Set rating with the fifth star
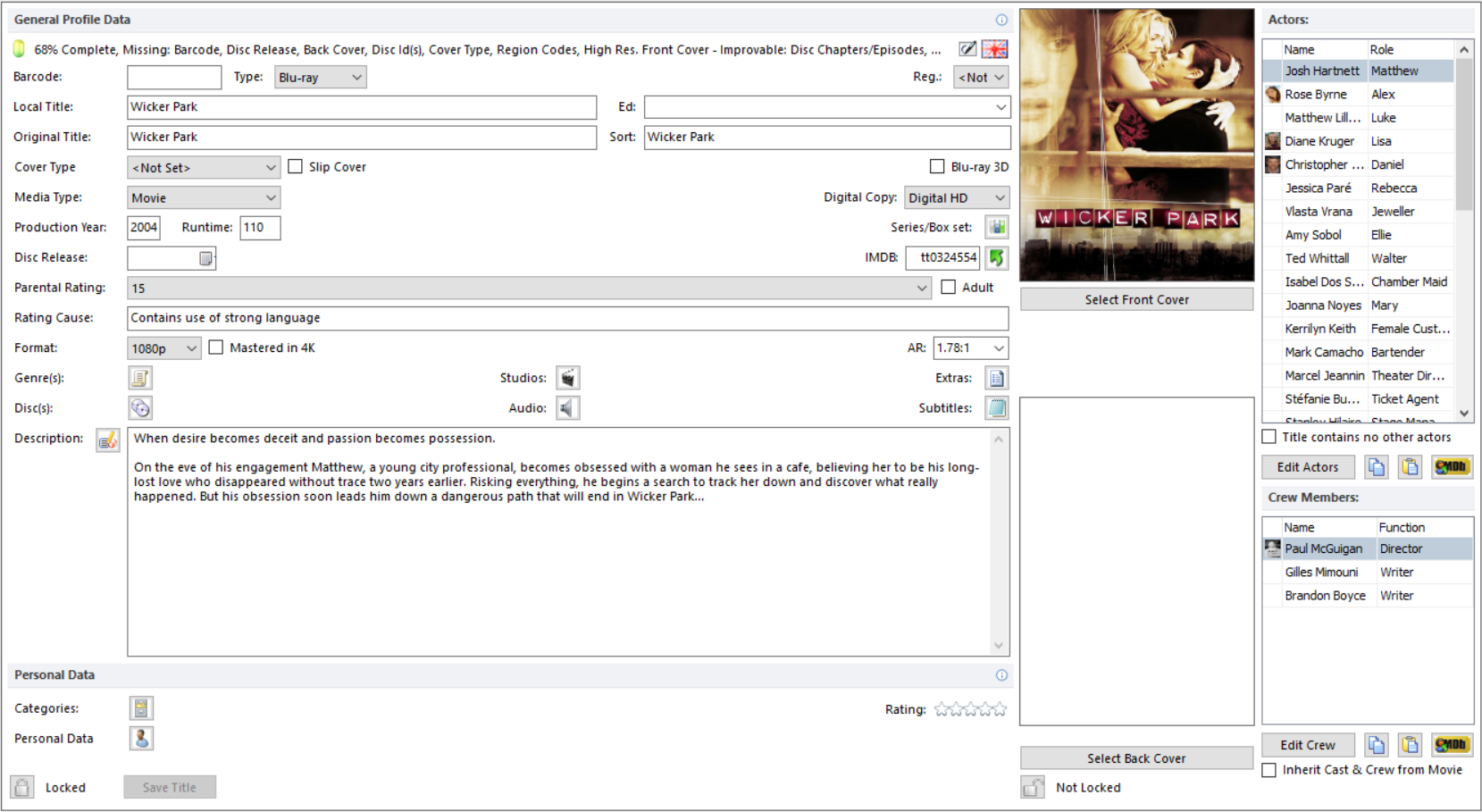The image size is (1482, 812). point(999,709)
